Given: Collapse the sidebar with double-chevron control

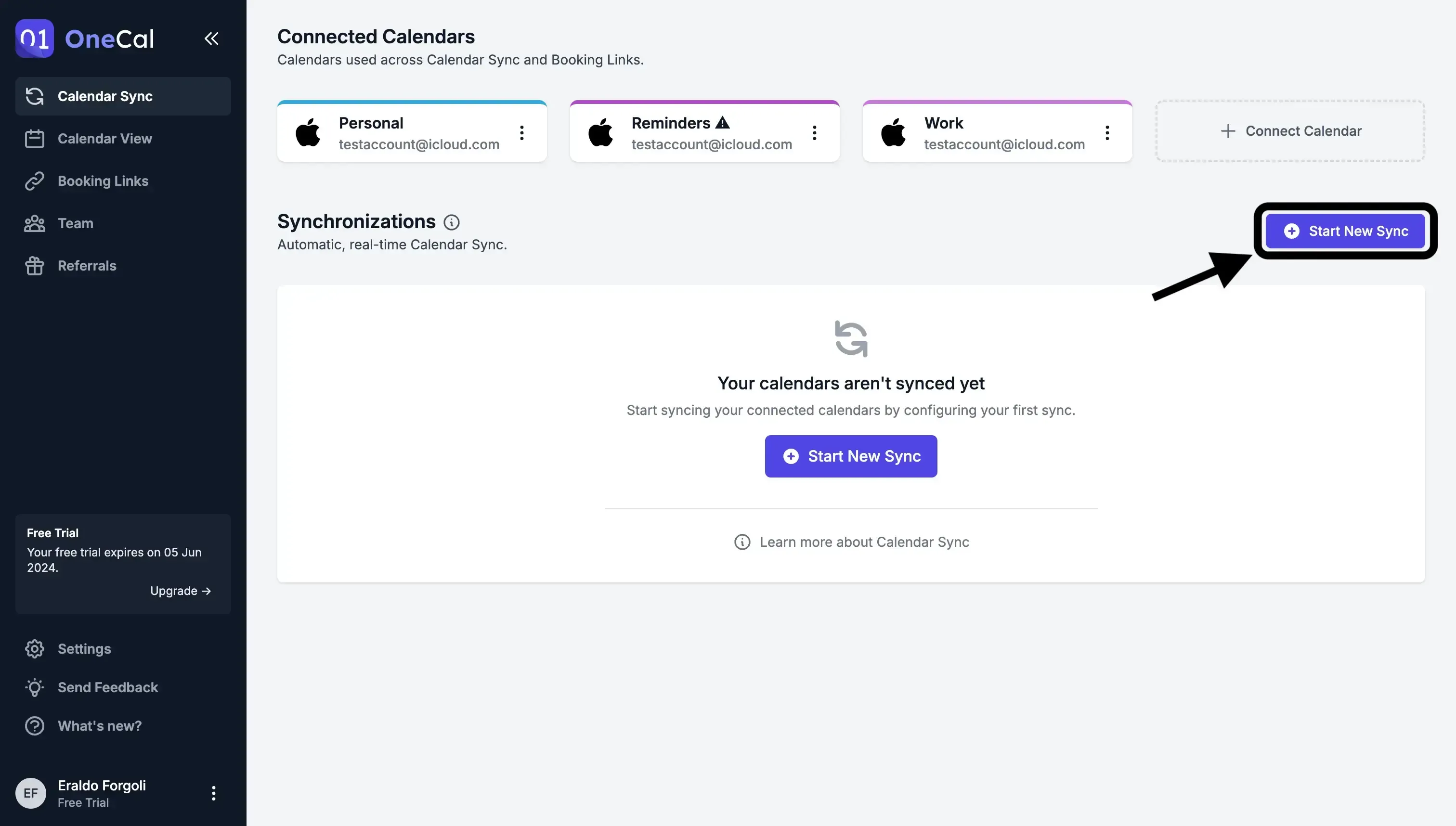Looking at the screenshot, I should tap(211, 38).
